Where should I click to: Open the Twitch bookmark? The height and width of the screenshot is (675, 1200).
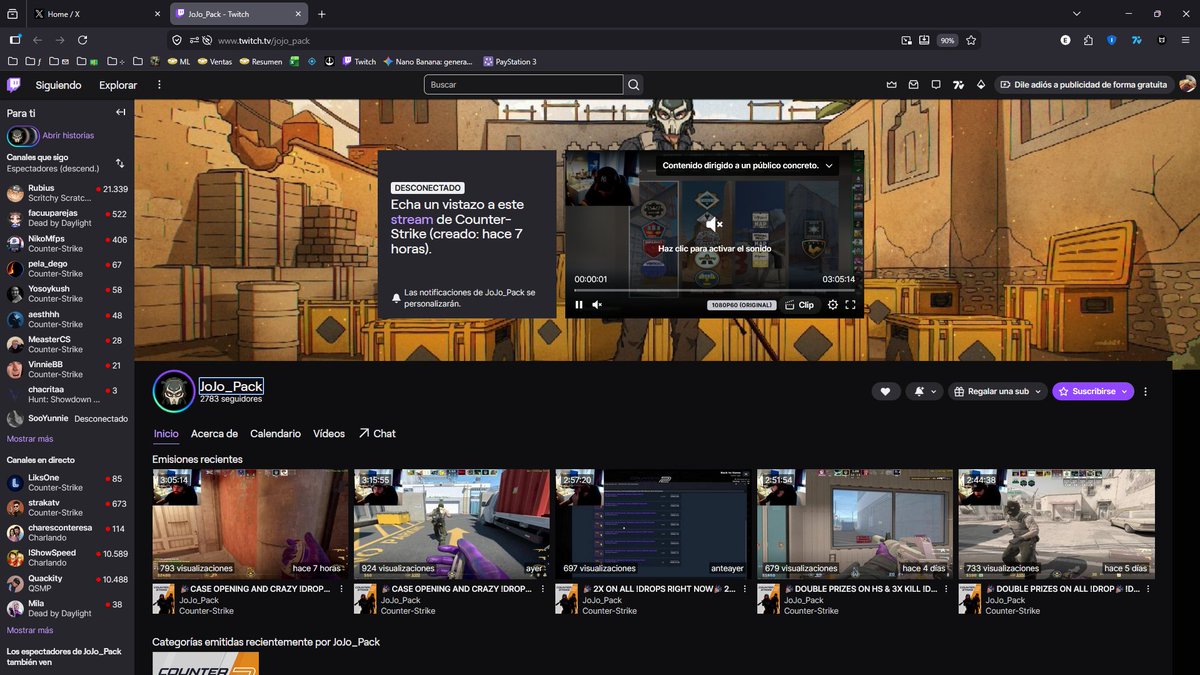pos(359,62)
